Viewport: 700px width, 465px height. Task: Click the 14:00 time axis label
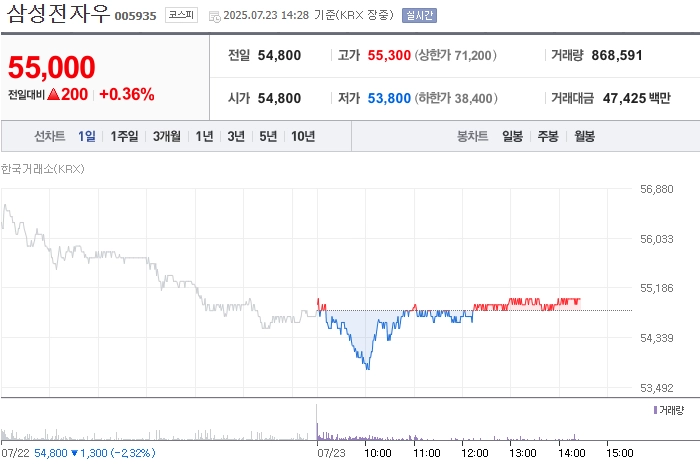pos(571,453)
